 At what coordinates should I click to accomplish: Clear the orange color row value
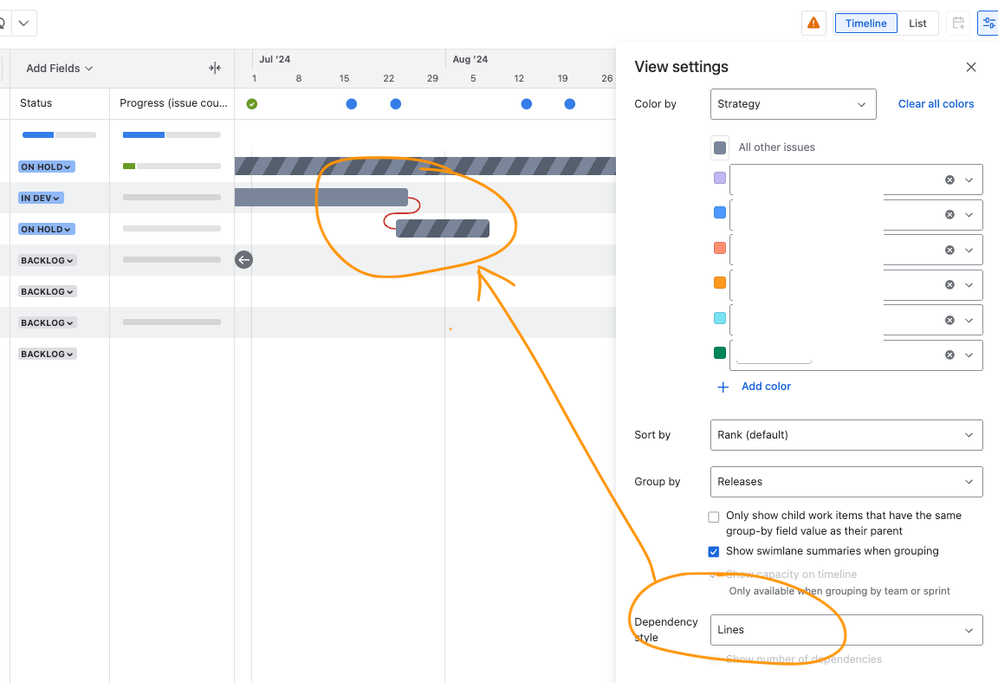point(950,285)
